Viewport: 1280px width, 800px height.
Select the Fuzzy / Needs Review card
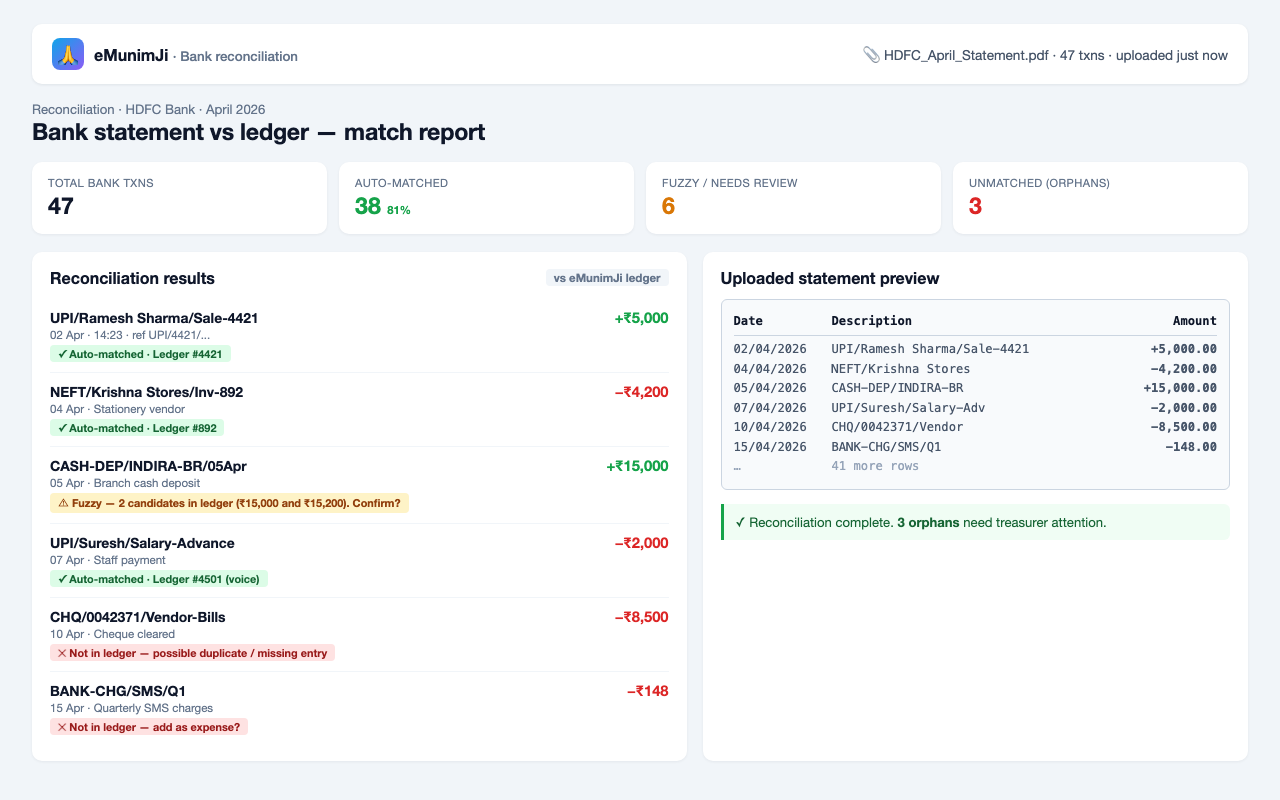[793, 198]
